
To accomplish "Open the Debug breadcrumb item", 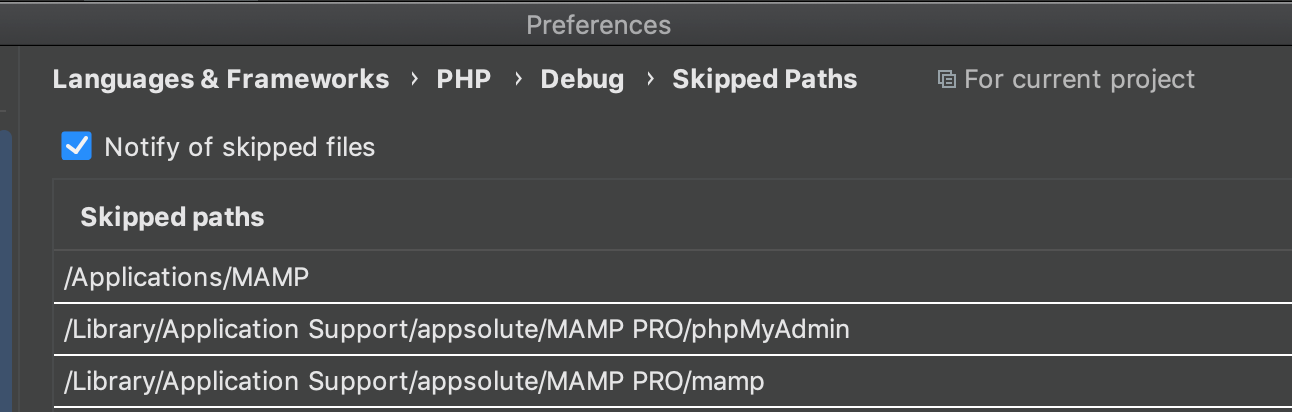I will point(583,80).
